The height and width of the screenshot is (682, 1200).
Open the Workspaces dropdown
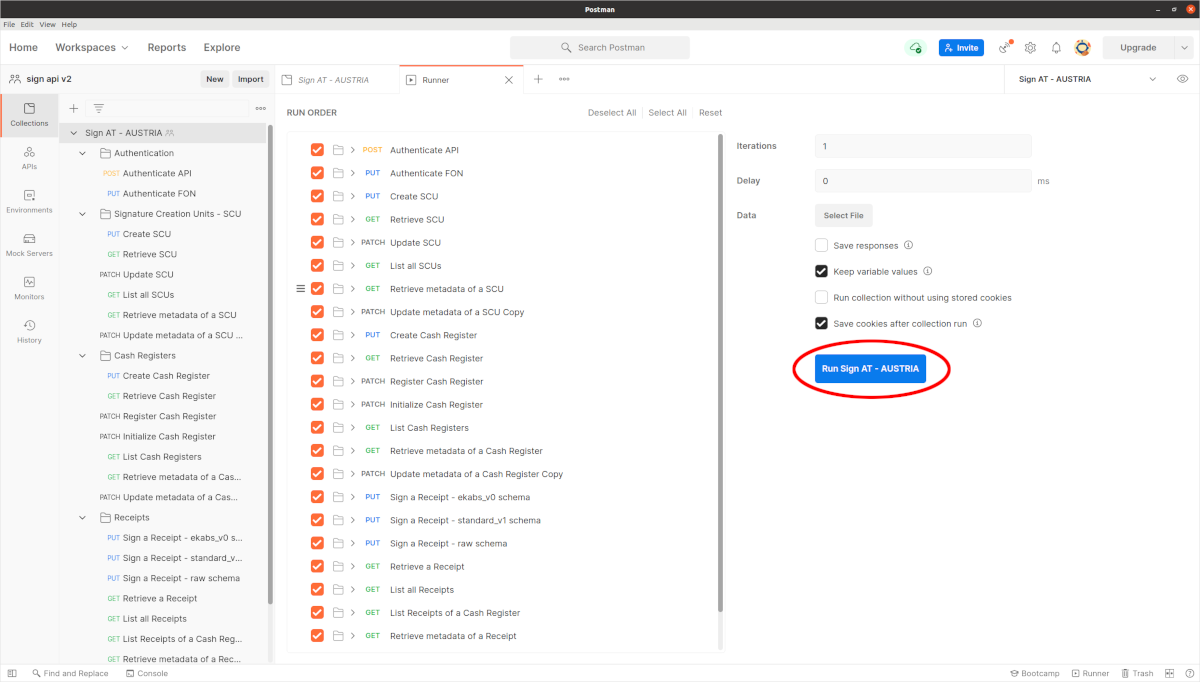(x=92, y=47)
